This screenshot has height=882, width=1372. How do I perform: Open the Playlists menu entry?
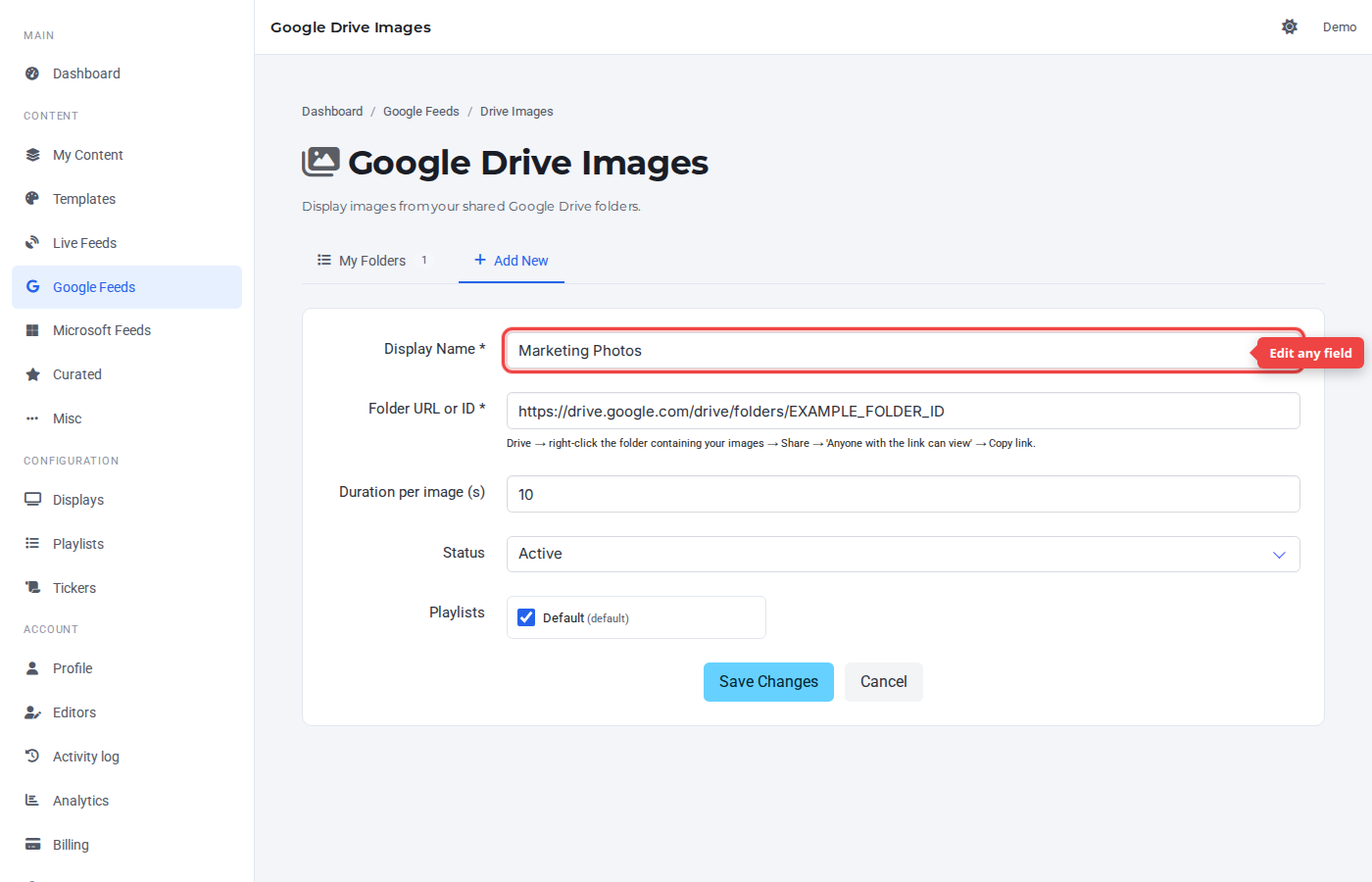(126, 544)
